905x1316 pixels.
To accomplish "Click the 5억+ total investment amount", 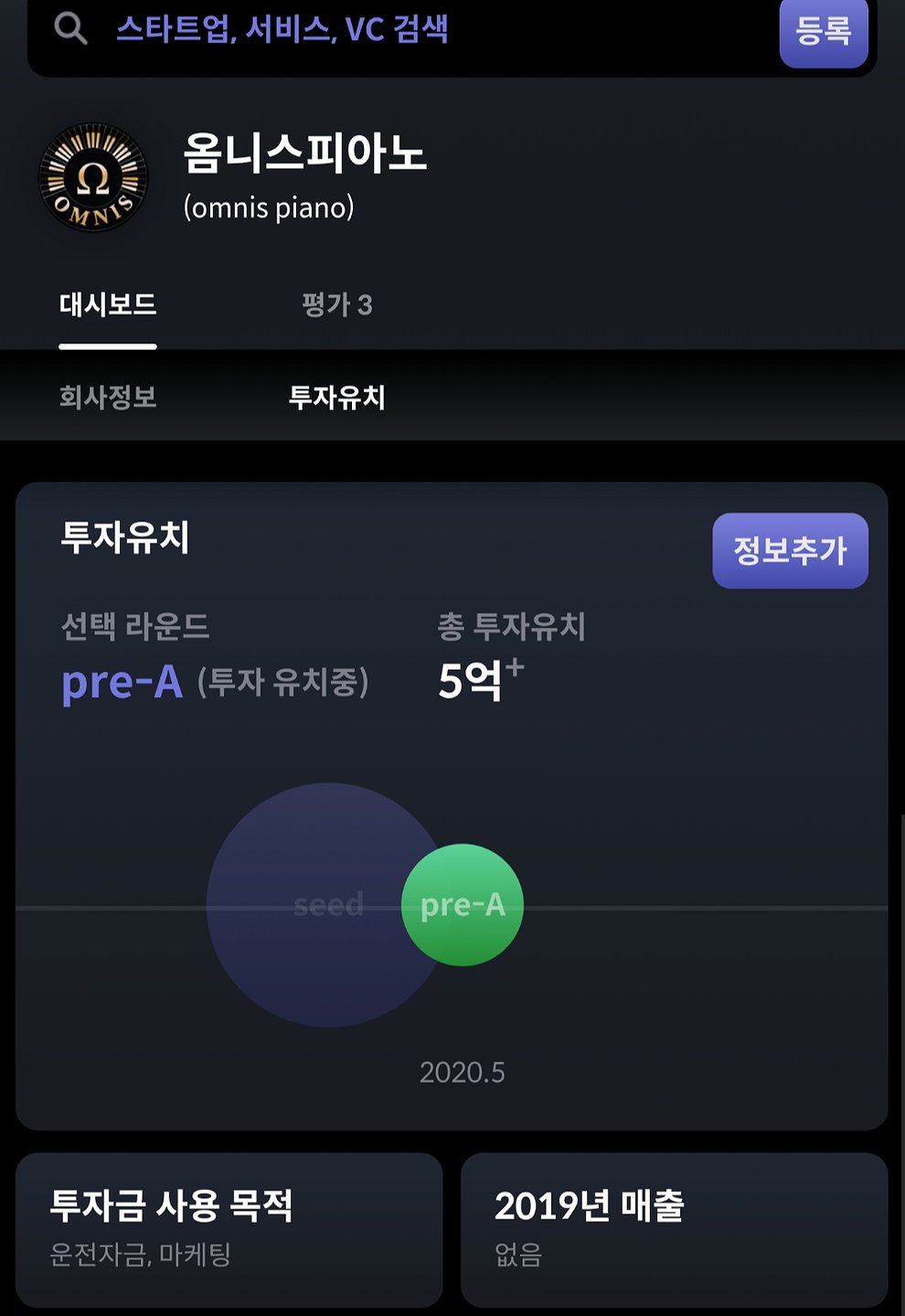I will click(481, 680).
